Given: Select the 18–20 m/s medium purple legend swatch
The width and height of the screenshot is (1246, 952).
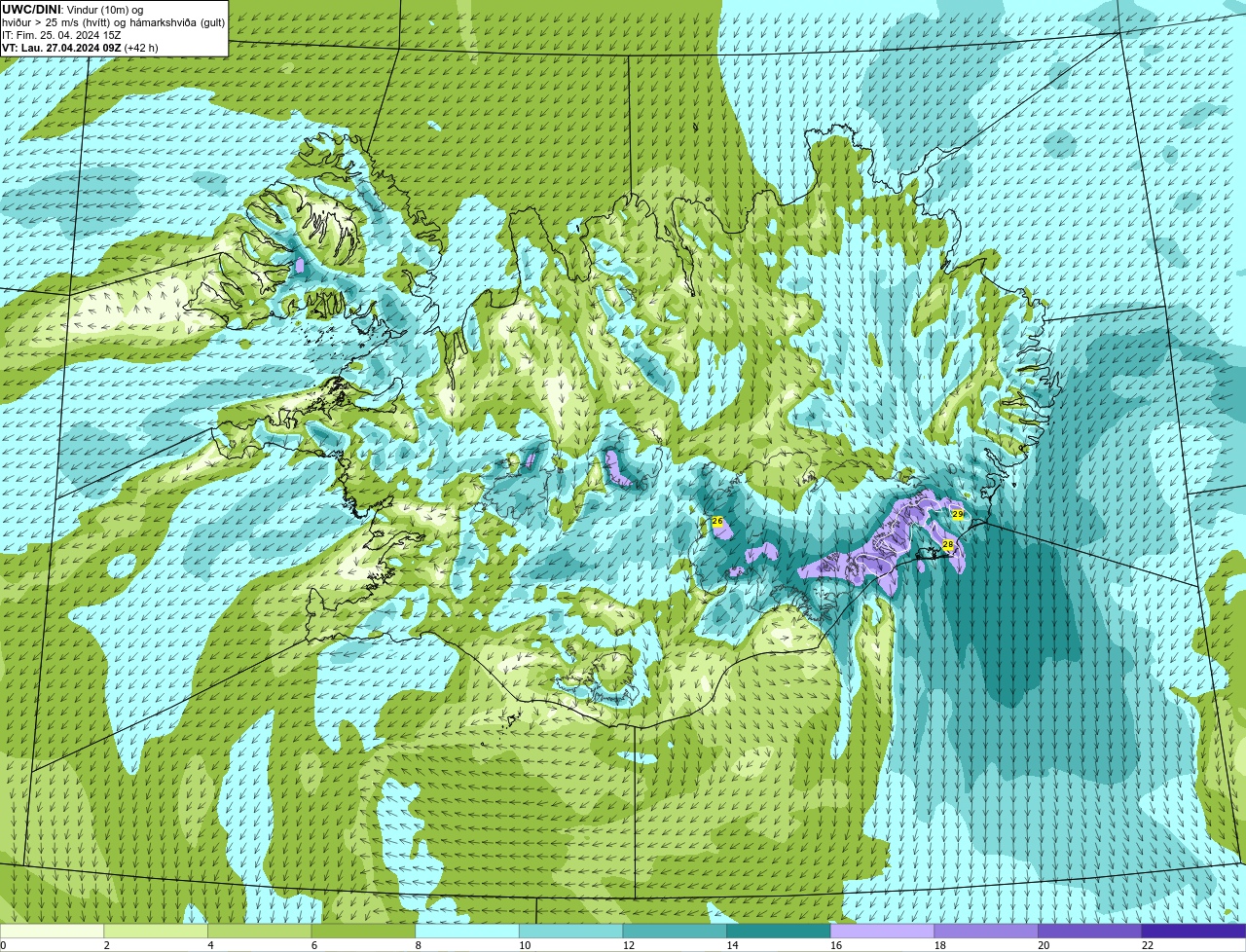Looking at the screenshot, I should [986, 931].
